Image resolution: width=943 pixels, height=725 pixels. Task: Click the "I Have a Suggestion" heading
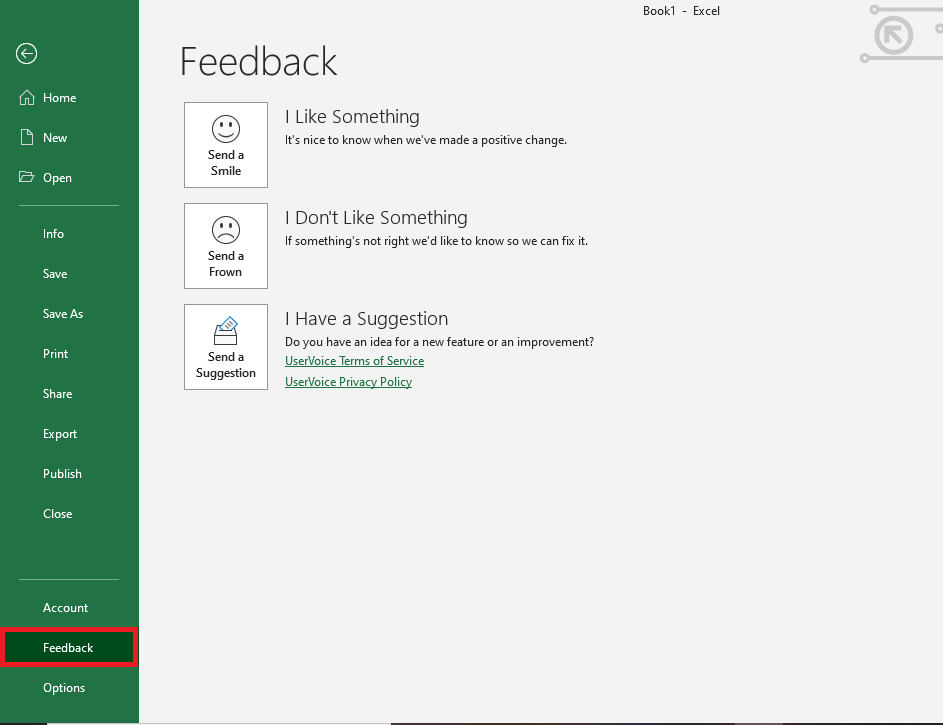pyautogui.click(x=367, y=319)
